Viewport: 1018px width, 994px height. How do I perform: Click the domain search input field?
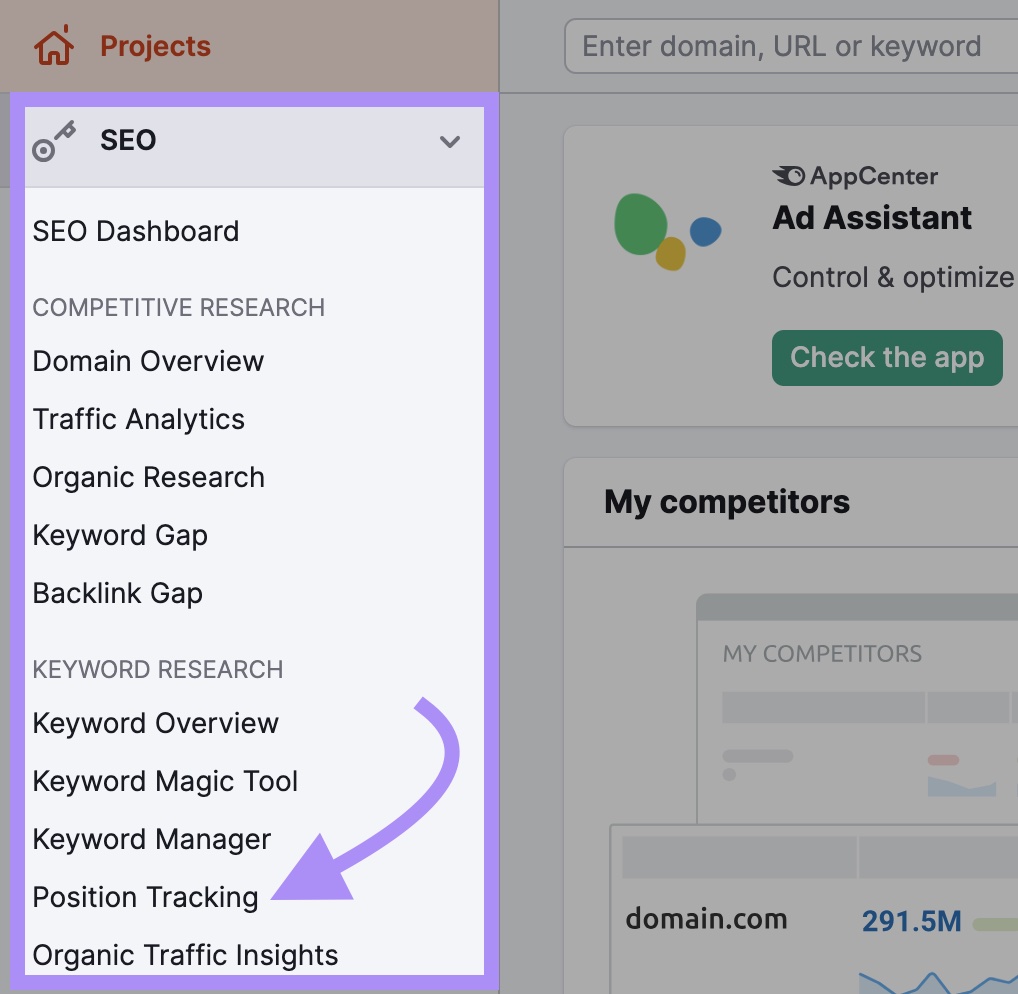tap(790, 46)
